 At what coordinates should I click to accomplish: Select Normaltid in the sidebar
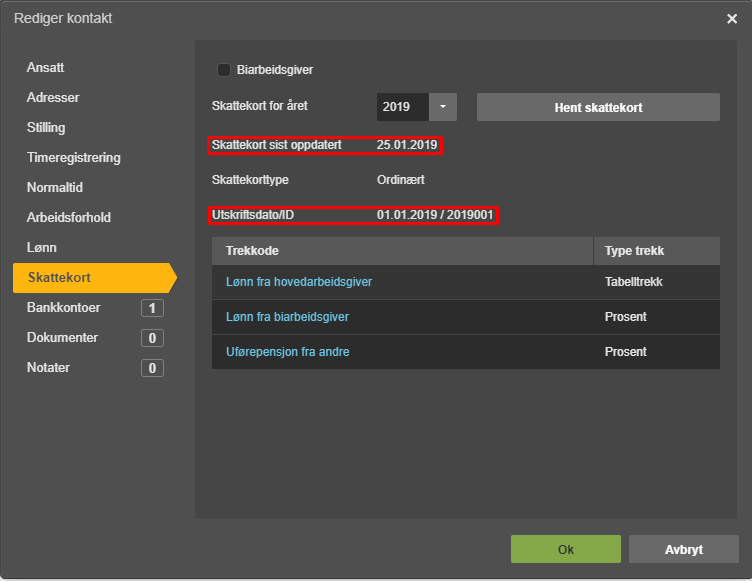point(55,188)
